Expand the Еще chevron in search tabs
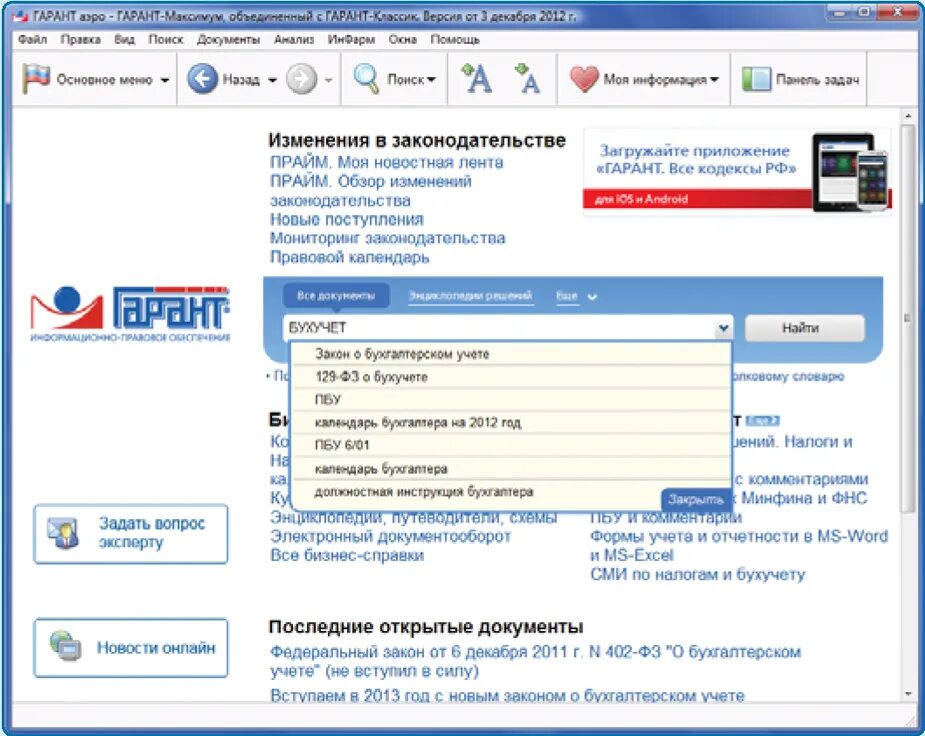The image size is (925, 736). coord(592,297)
